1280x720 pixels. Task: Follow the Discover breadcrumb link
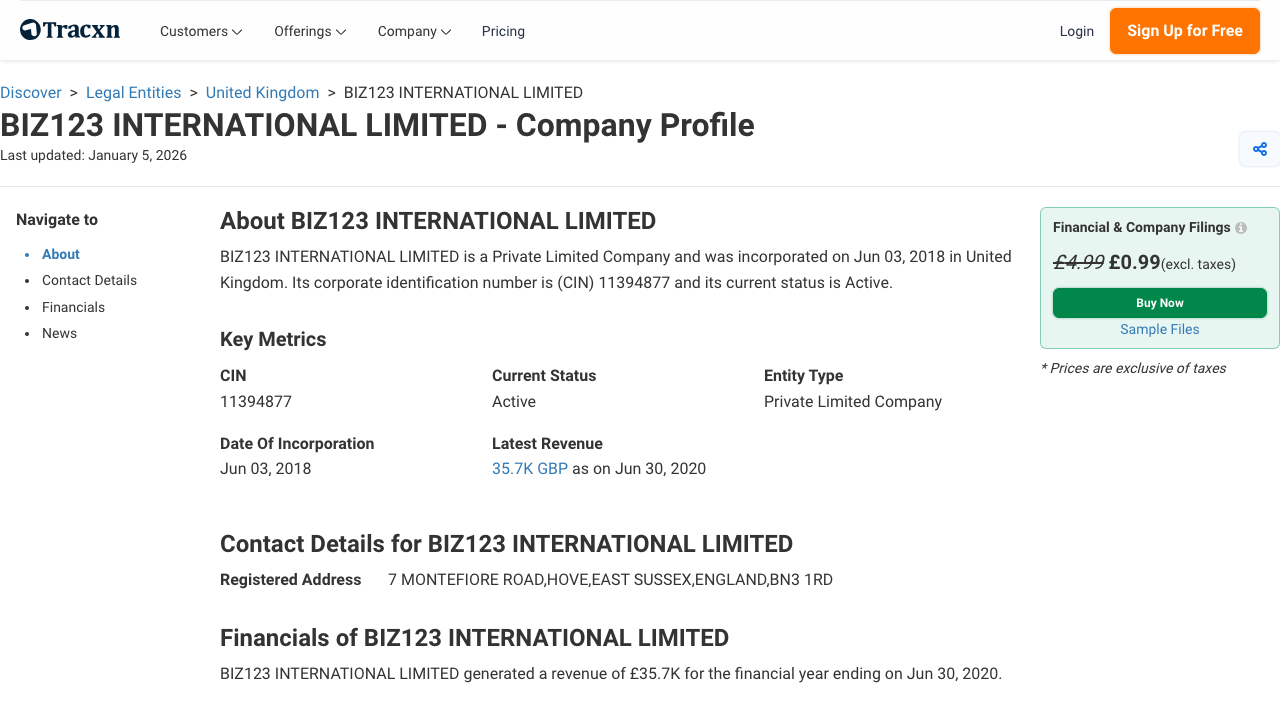31,92
